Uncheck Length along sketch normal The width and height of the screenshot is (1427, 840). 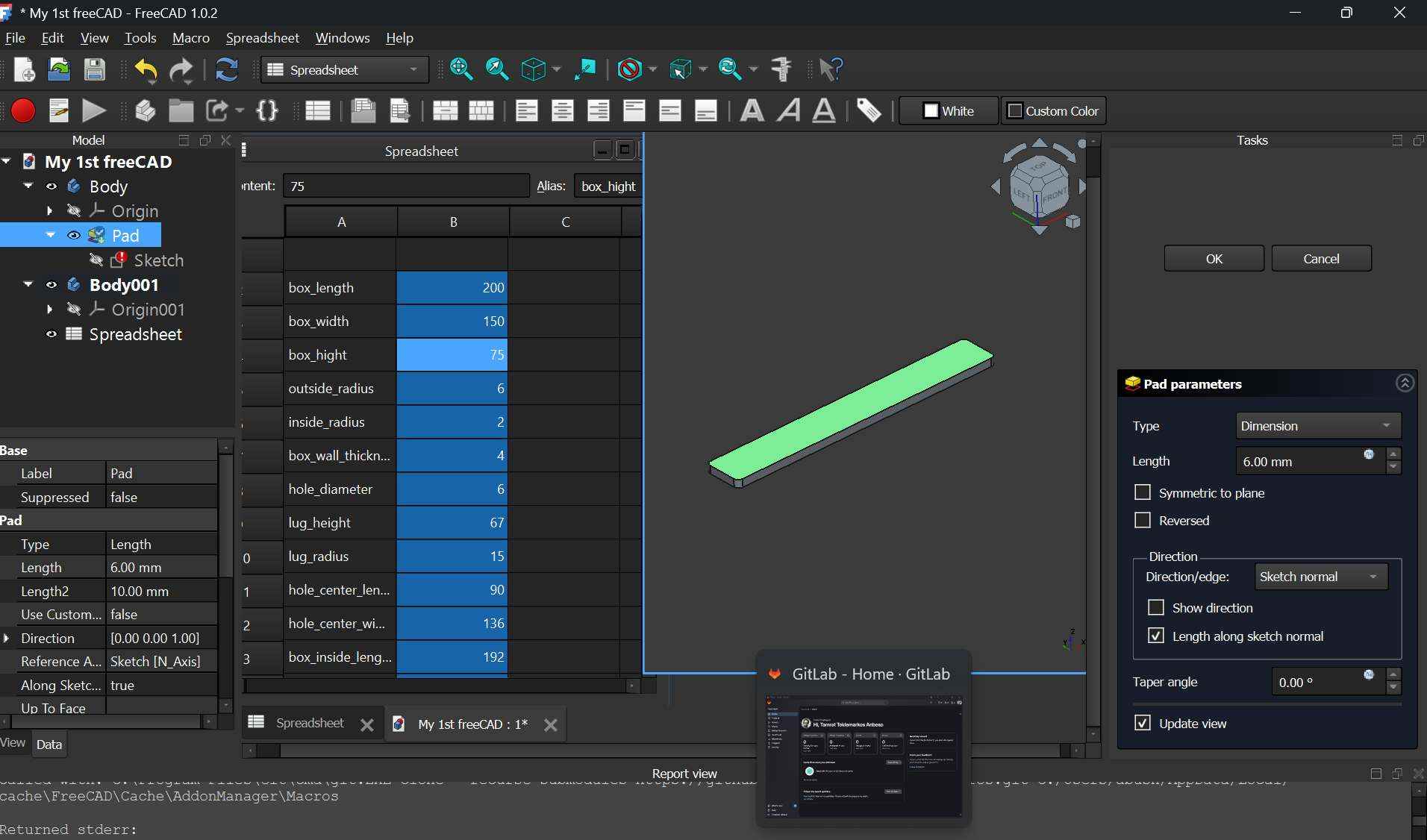[x=1155, y=636]
